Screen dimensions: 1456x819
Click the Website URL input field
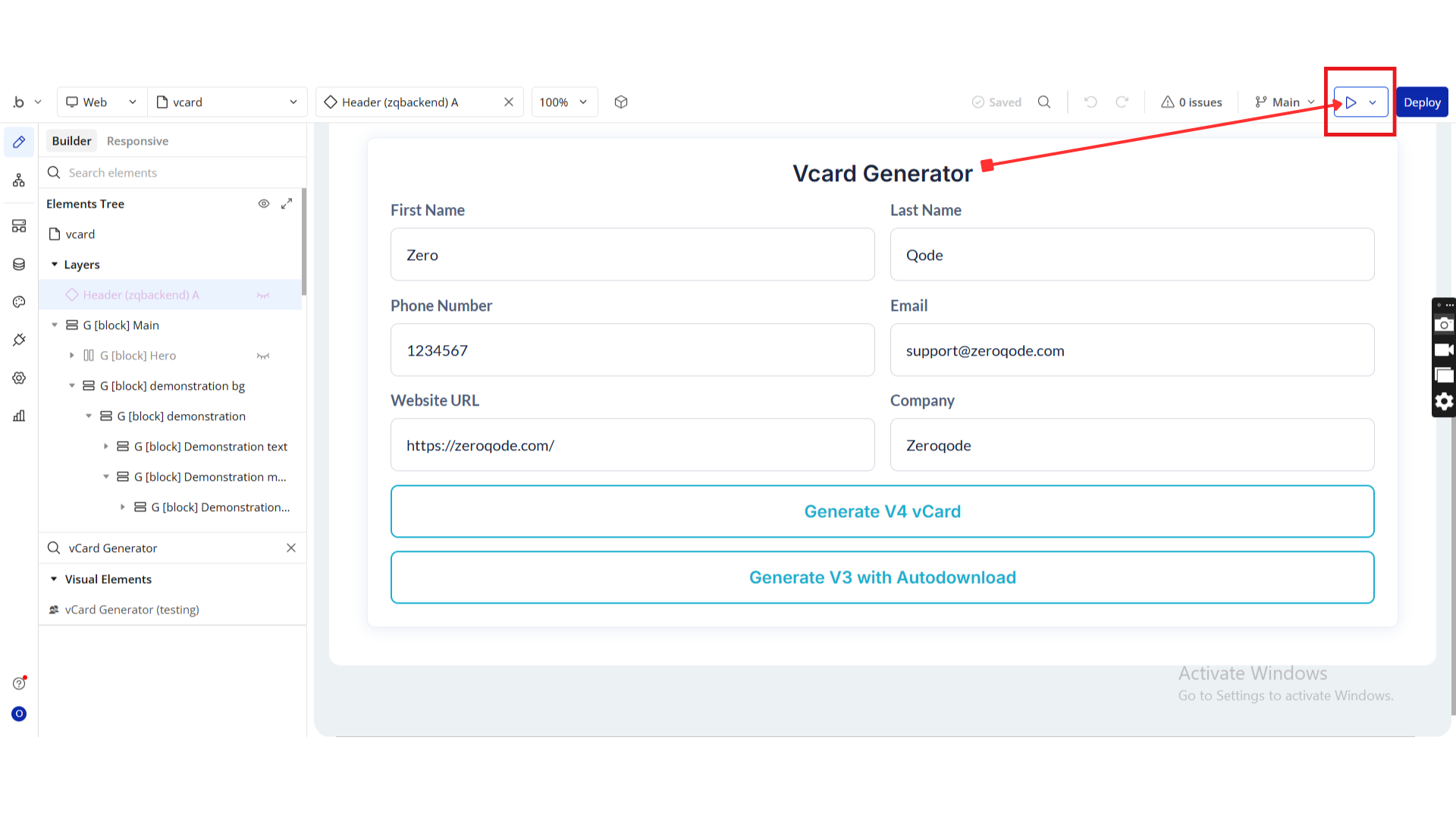(x=632, y=445)
